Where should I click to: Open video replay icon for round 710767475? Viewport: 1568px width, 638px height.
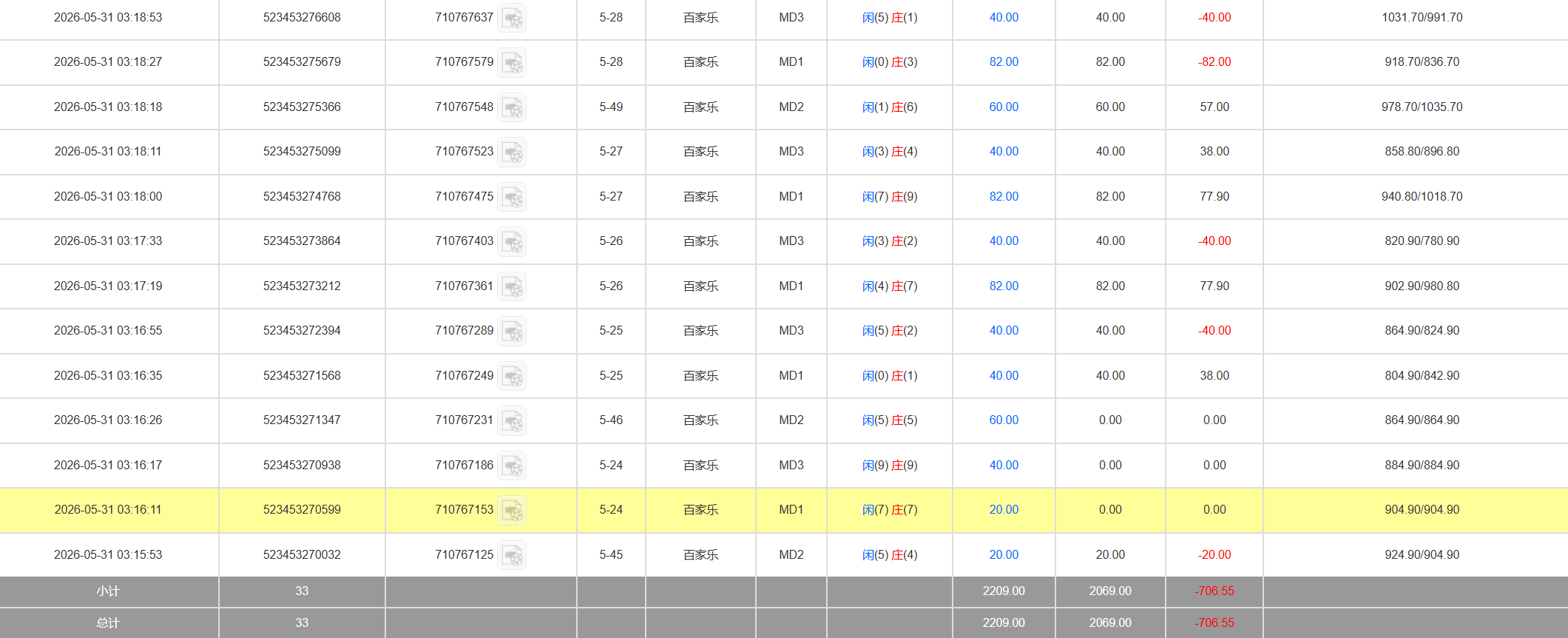512,197
